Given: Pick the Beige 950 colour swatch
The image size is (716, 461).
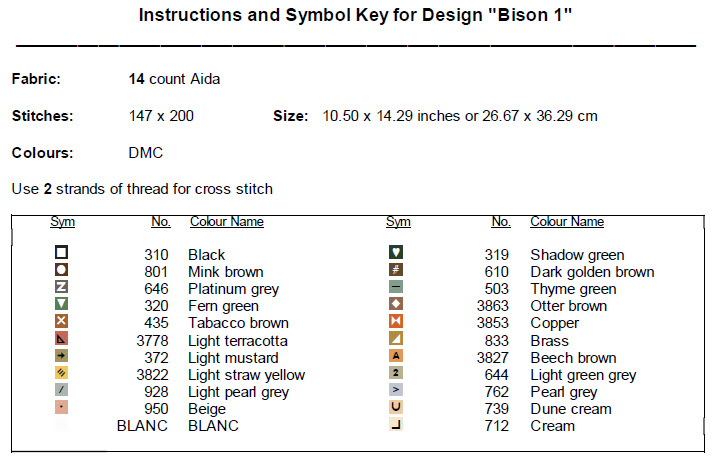Looking at the screenshot, I should pos(61,408).
